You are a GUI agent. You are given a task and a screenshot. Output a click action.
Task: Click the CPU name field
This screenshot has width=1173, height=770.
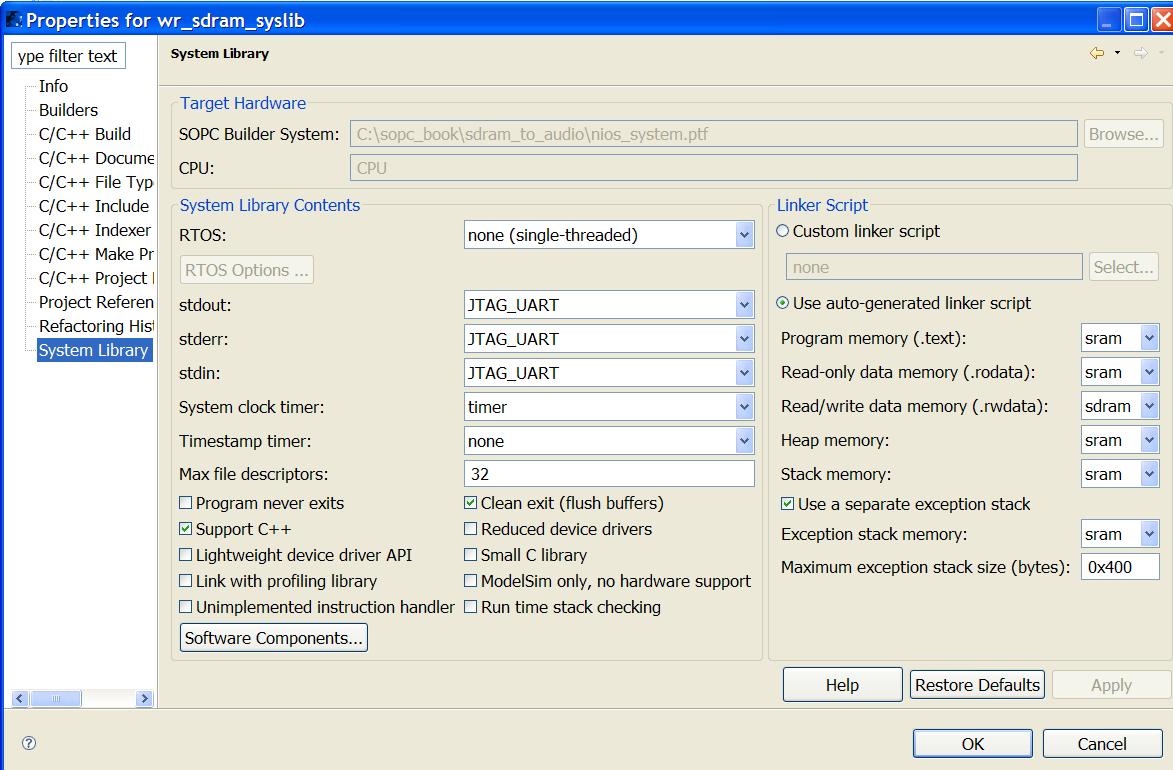[x=714, y=168]
